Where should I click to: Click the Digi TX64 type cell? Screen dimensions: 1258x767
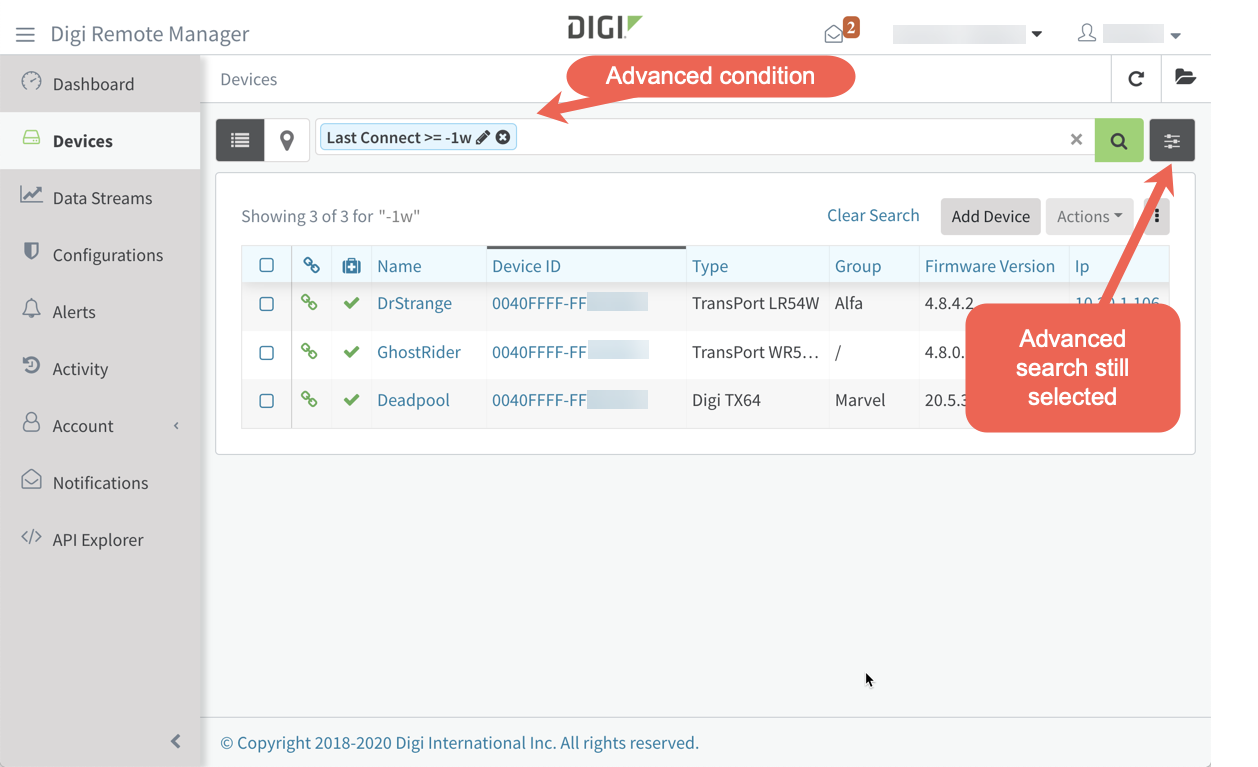[726, 400]
